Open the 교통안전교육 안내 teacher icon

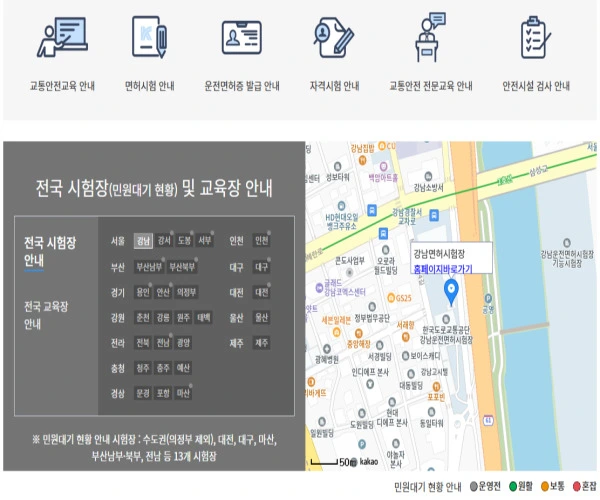click(62, 37)
